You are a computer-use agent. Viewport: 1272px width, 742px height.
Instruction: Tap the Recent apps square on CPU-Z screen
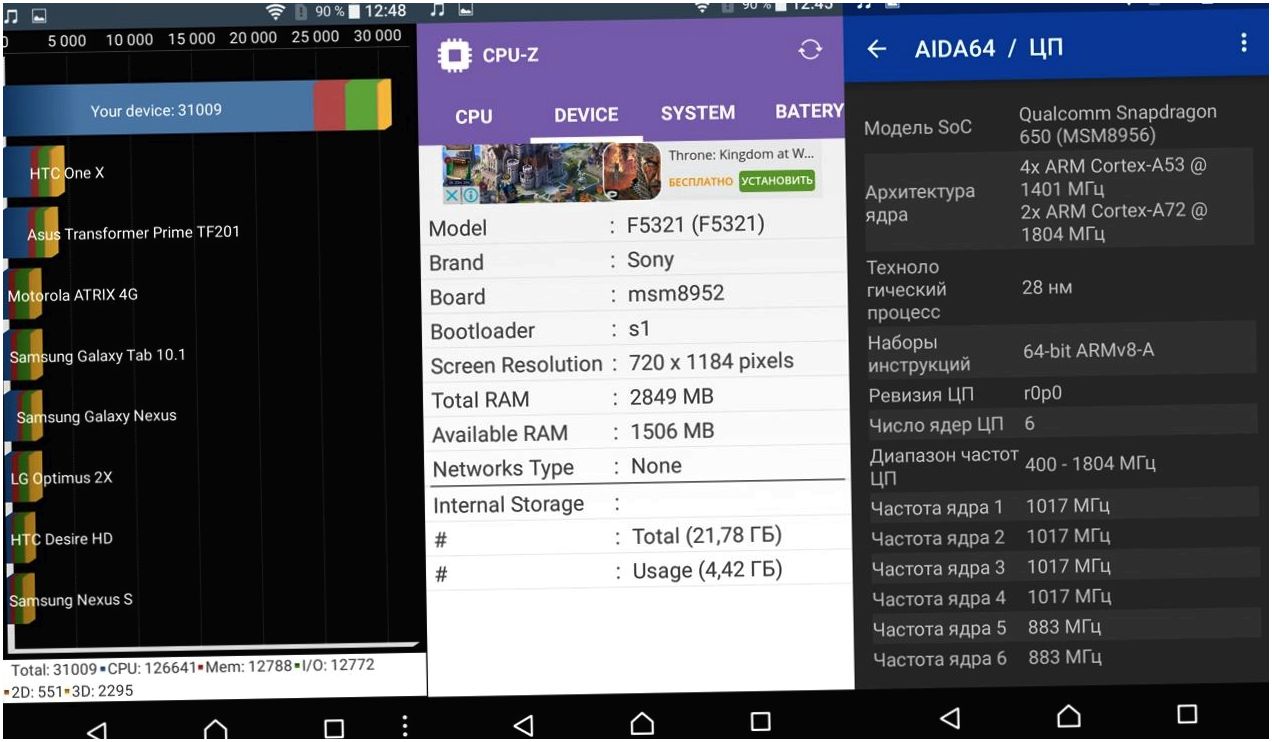[x=761, y=721]
